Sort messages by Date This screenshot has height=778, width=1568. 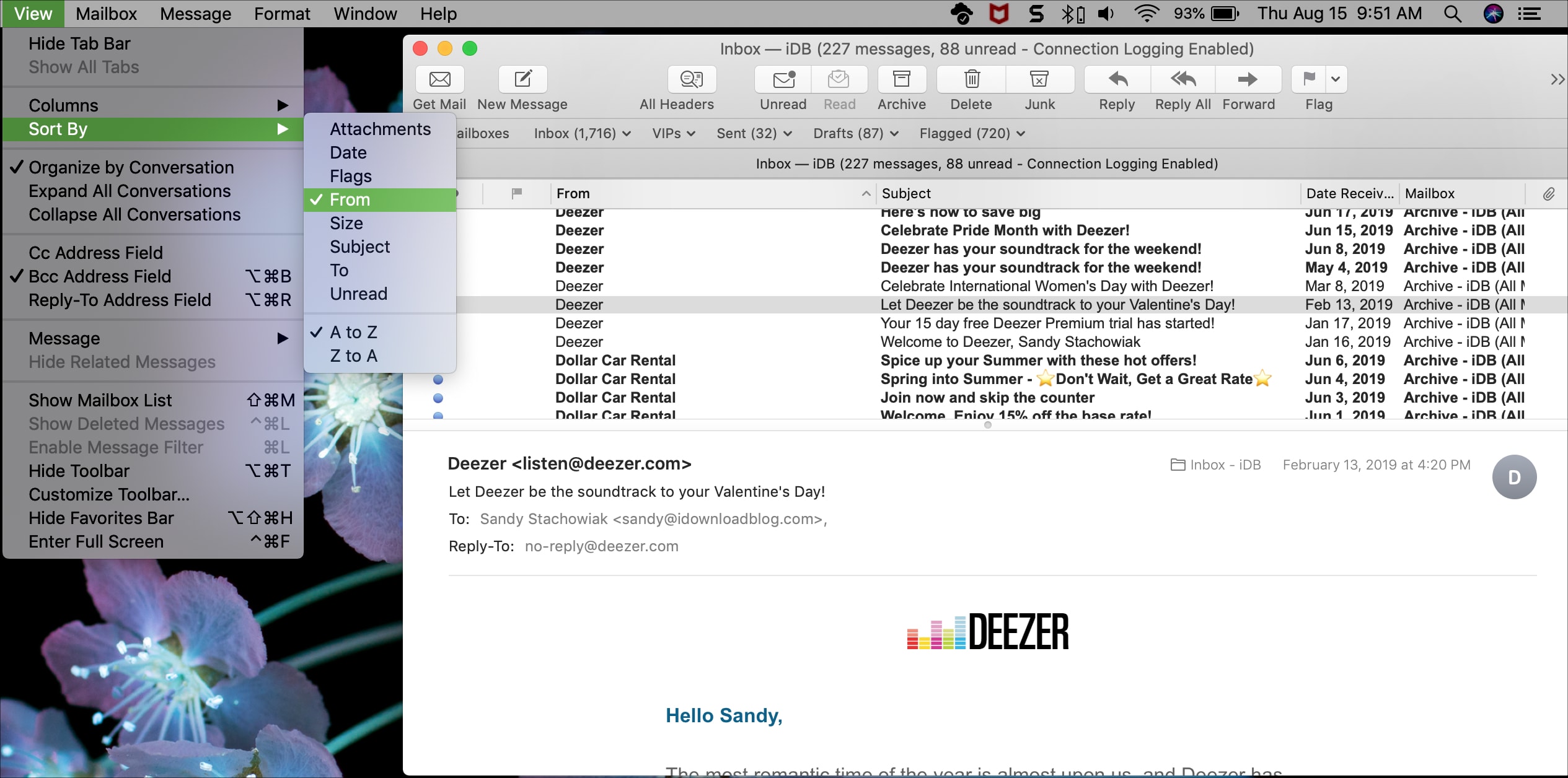(380, 153)
